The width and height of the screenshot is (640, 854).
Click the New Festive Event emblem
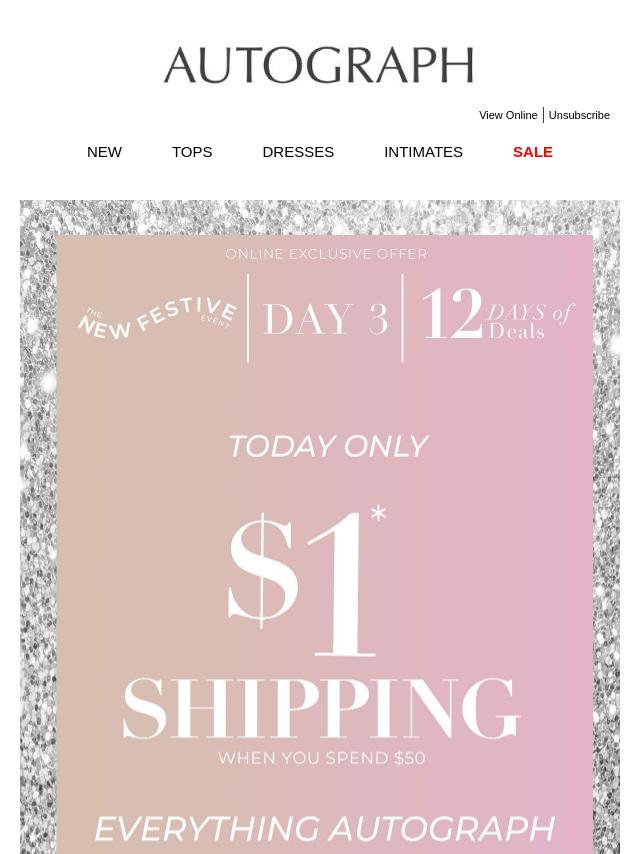pyautogui.click(x=158, y=319)
